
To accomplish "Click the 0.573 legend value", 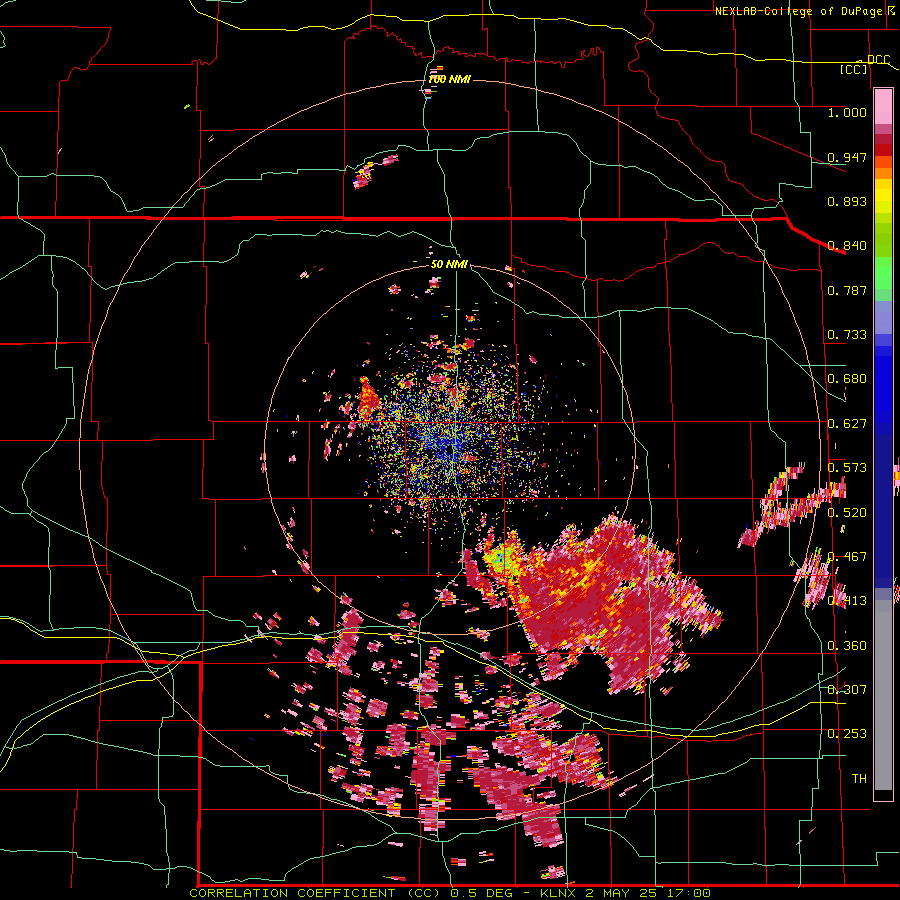I will pyautogui.click(x=847, y=468).
